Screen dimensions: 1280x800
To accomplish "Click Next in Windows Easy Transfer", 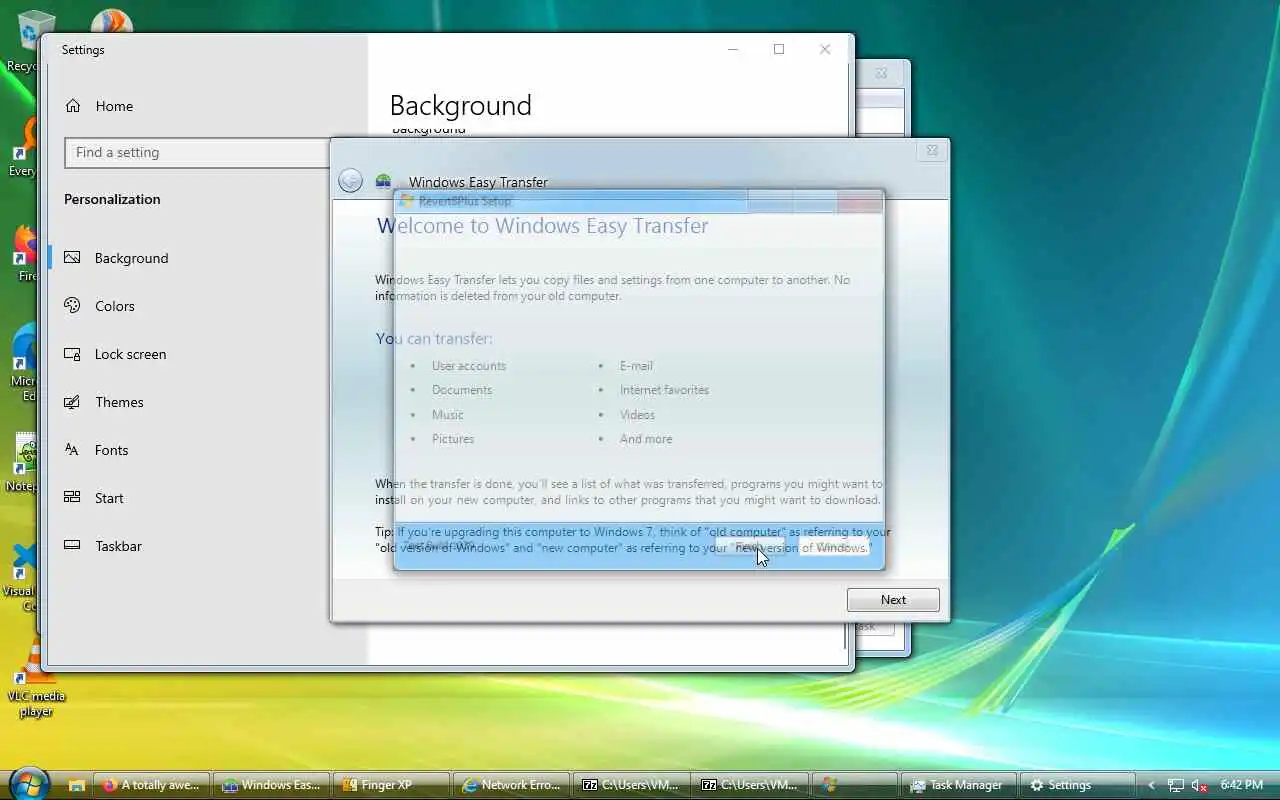I will tap(893, 600).
